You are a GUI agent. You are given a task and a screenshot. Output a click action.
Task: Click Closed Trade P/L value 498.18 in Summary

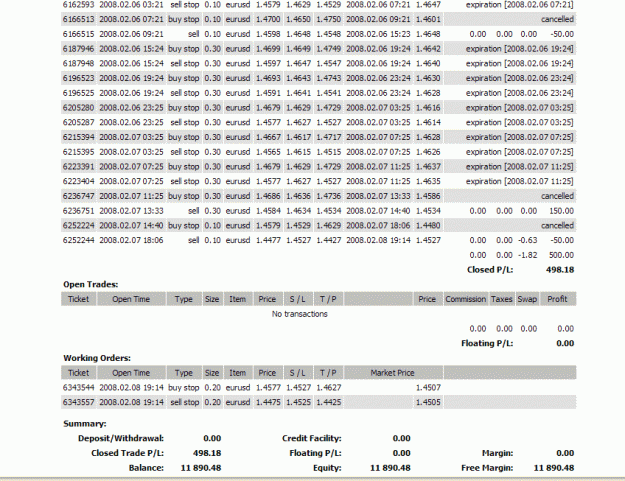tap(207, 453)
